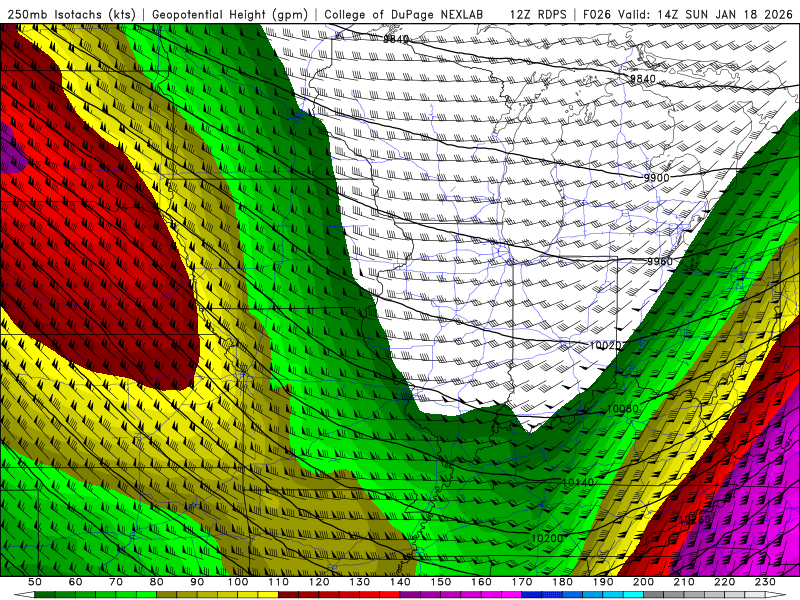
Task: Click the legend value 110
Action: [278, 582]
